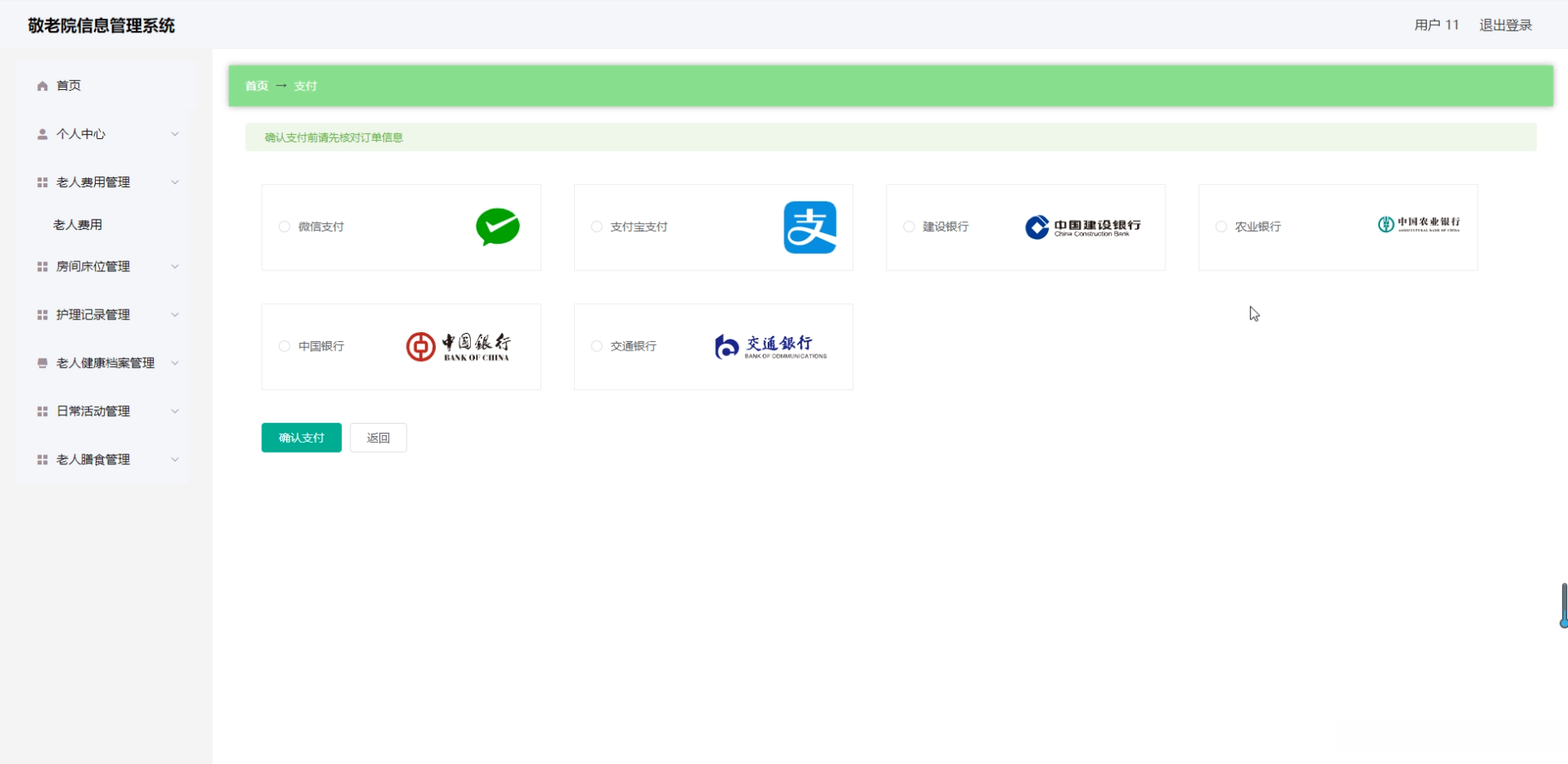Expand the 房间床位管理 chevron
The image size is (1568, 764).
coord(175,266)
